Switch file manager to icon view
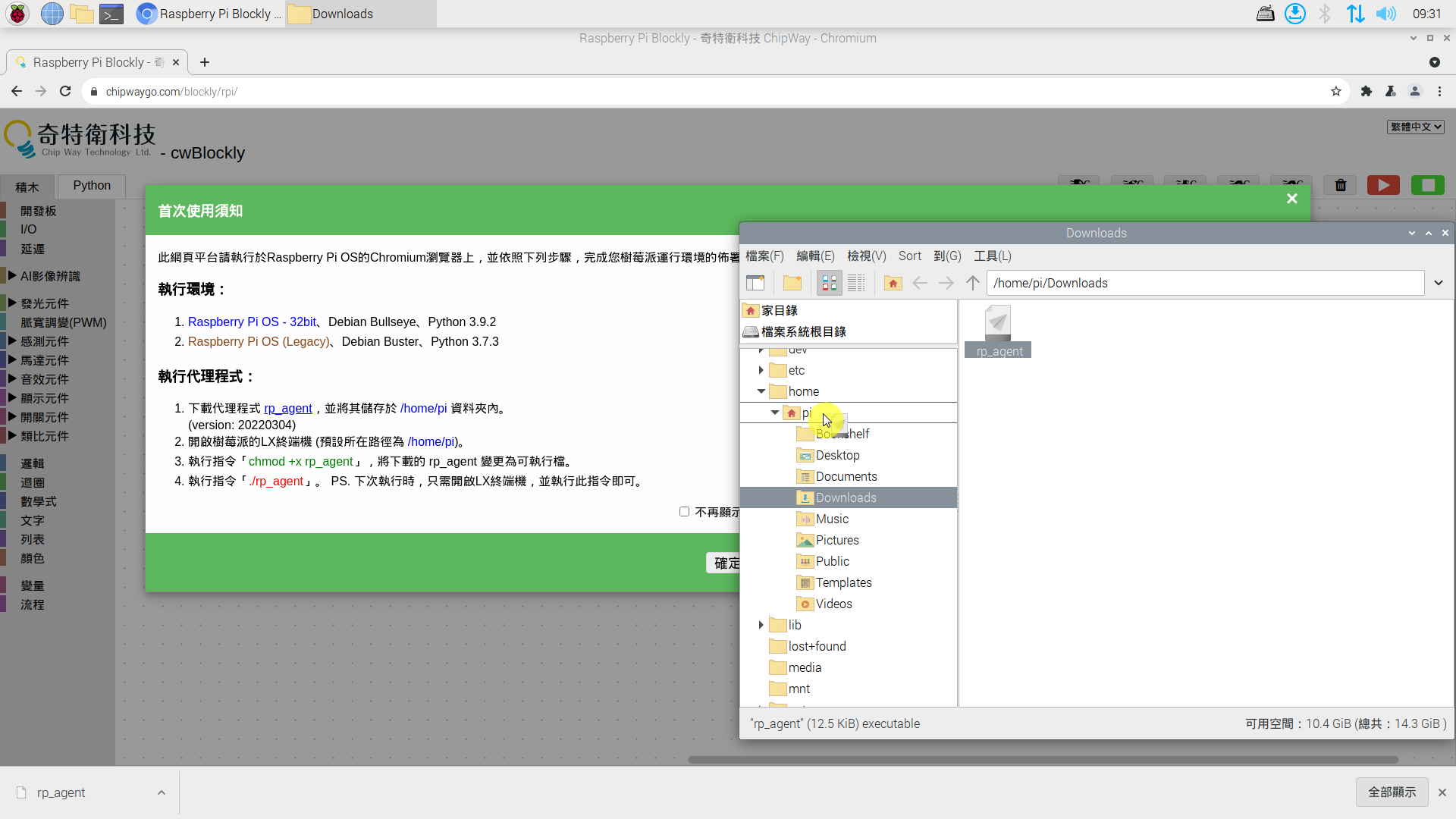This screenshot has width=1456, height=819. click(829, 284)
